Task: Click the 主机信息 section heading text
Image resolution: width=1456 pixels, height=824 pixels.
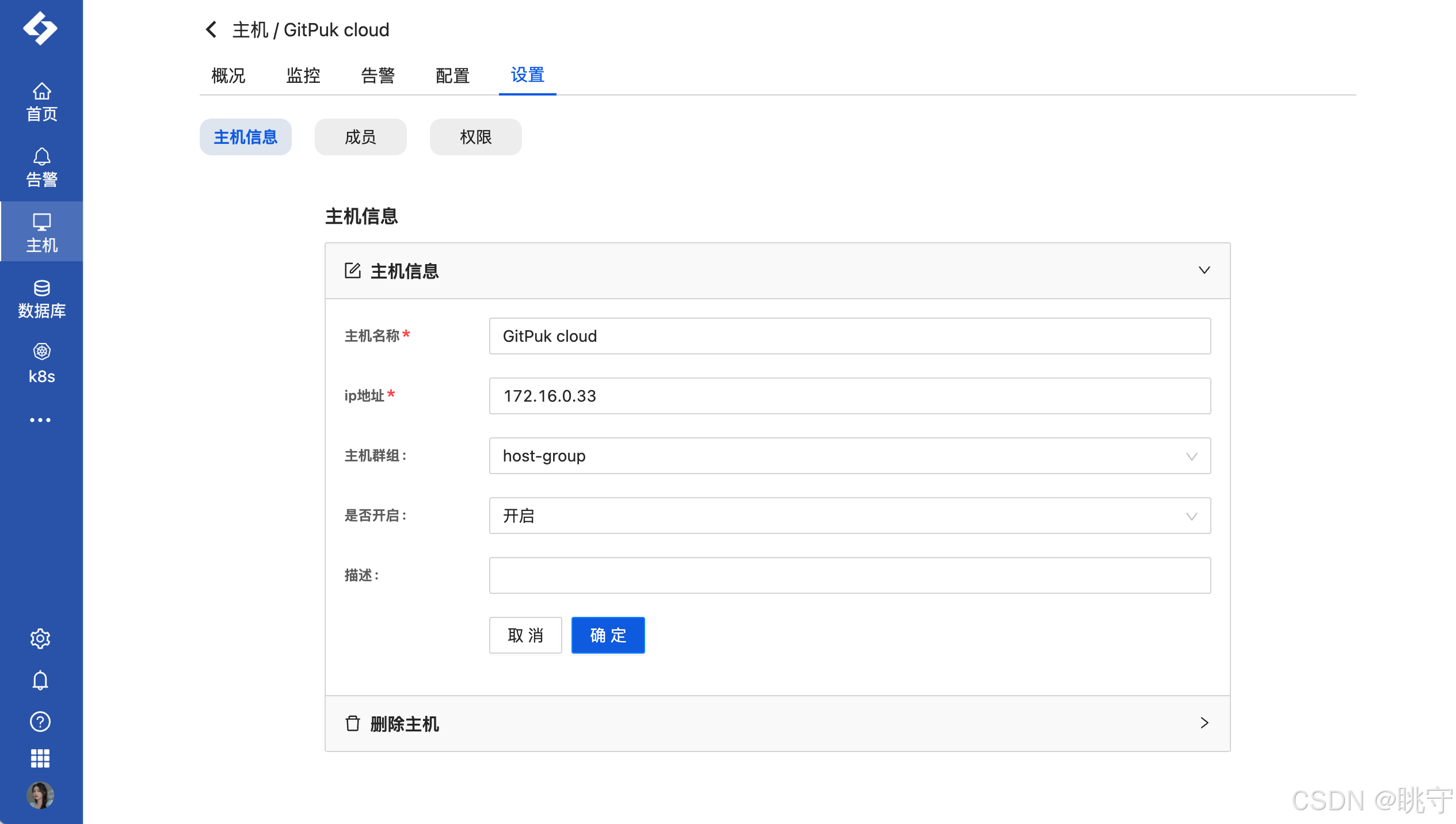Action: 361,216
